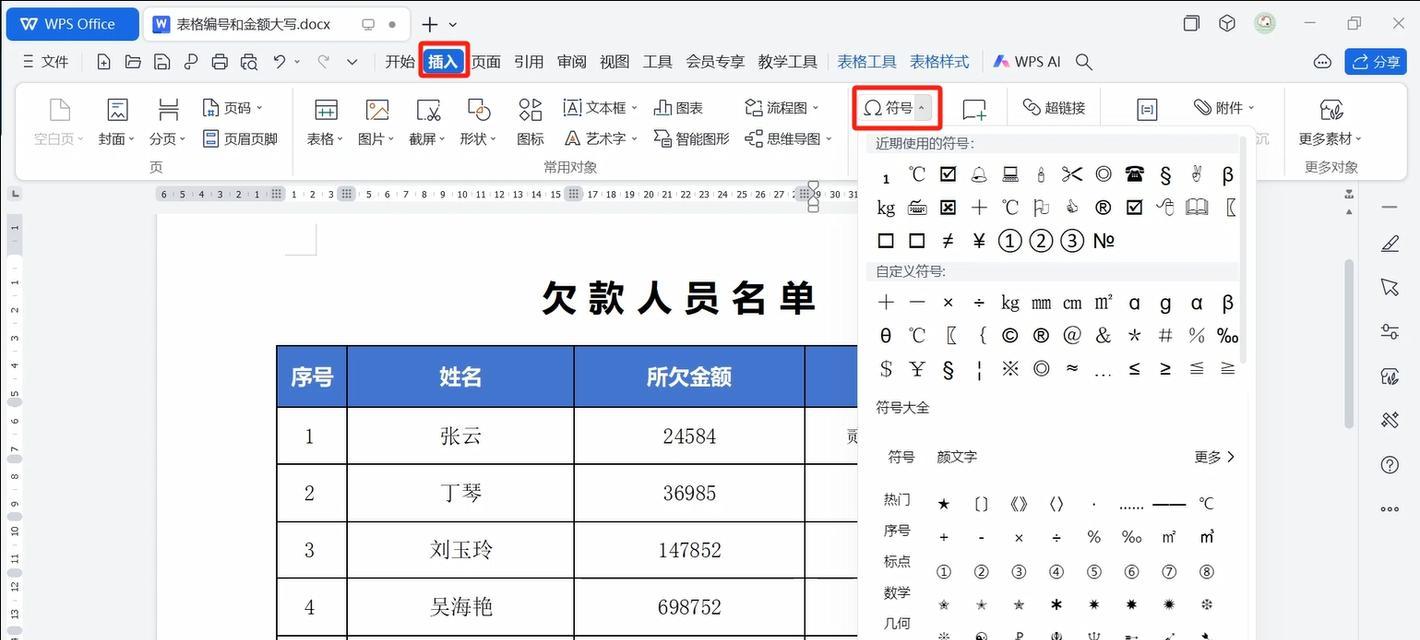Open the WPS AI button
The image size is (1420, 640).
click(1026, 62)
